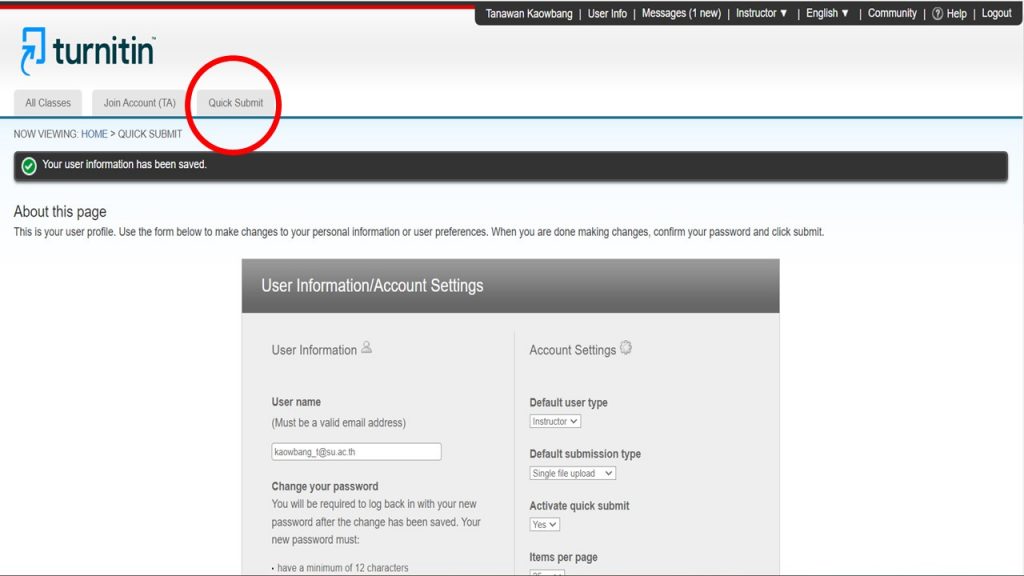1024x576 pixels.
Task: Go to HOME in the breadcrumb
Action: click(x=94, y=134)
